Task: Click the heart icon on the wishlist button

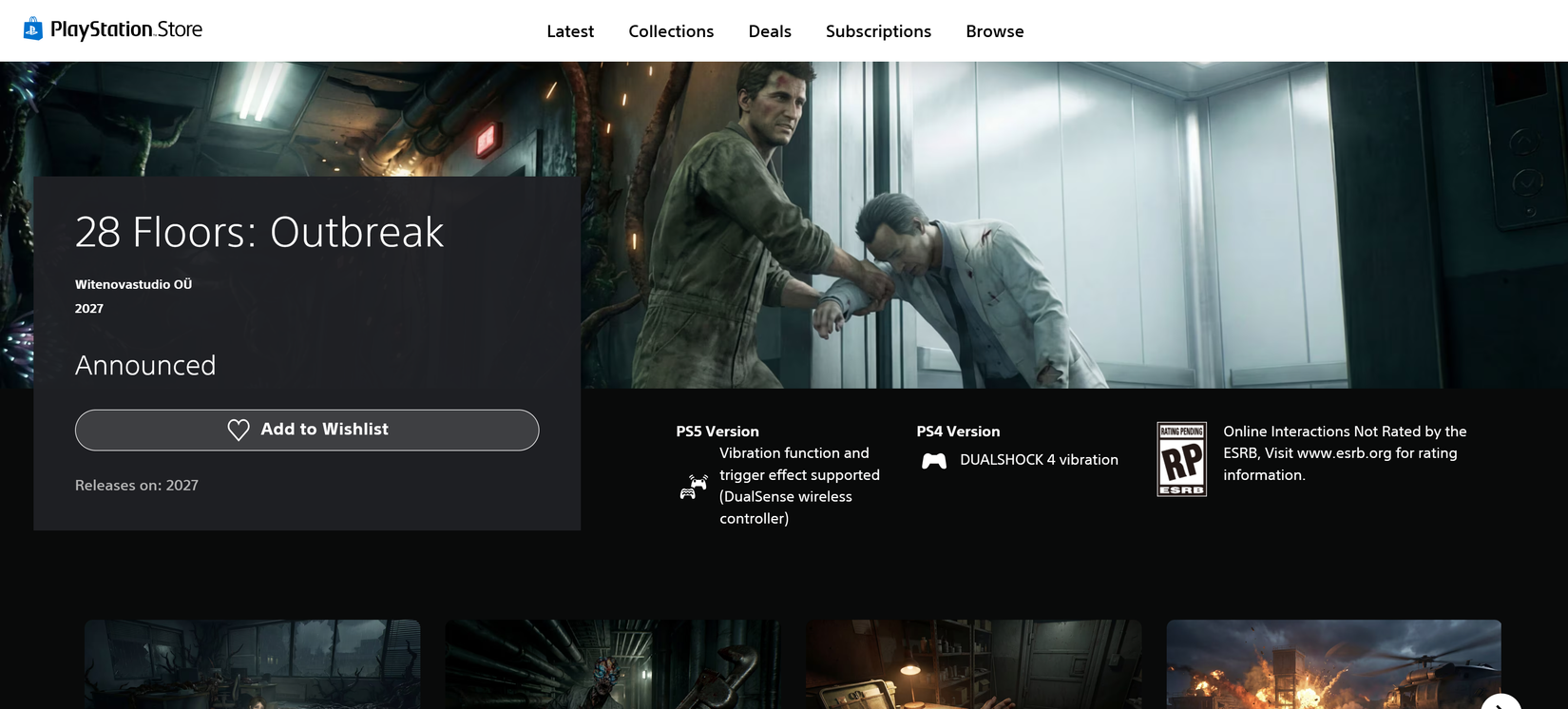Action: [x=239, y=431]
